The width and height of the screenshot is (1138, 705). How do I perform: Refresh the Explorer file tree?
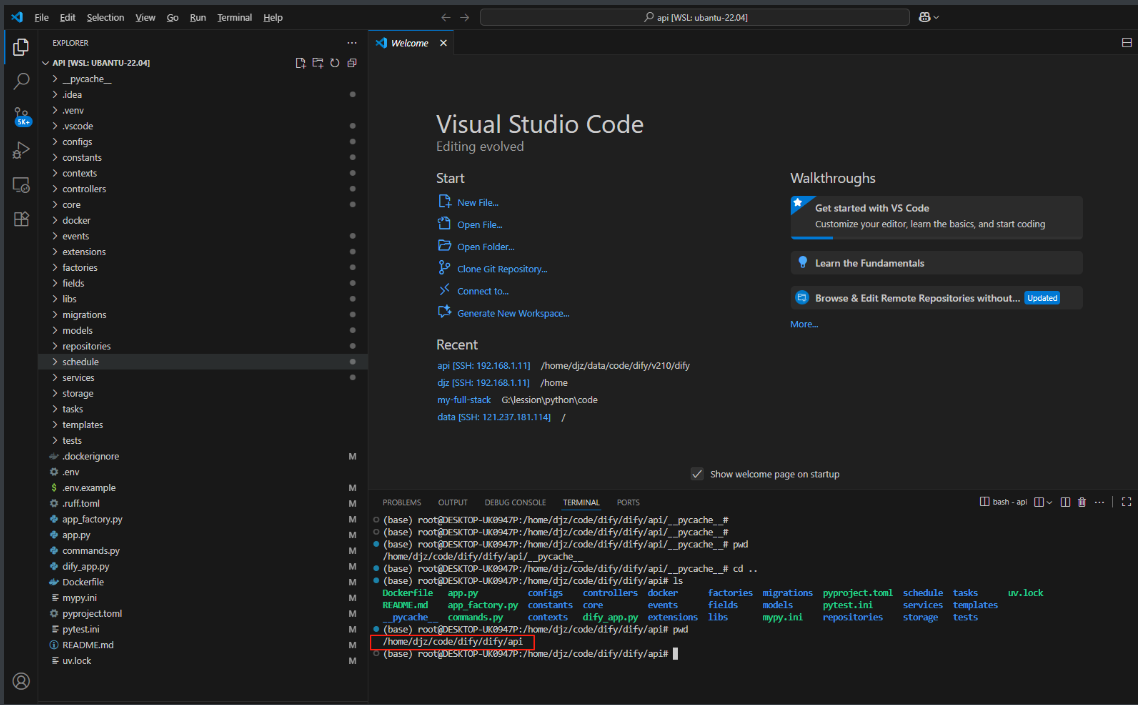335,63
